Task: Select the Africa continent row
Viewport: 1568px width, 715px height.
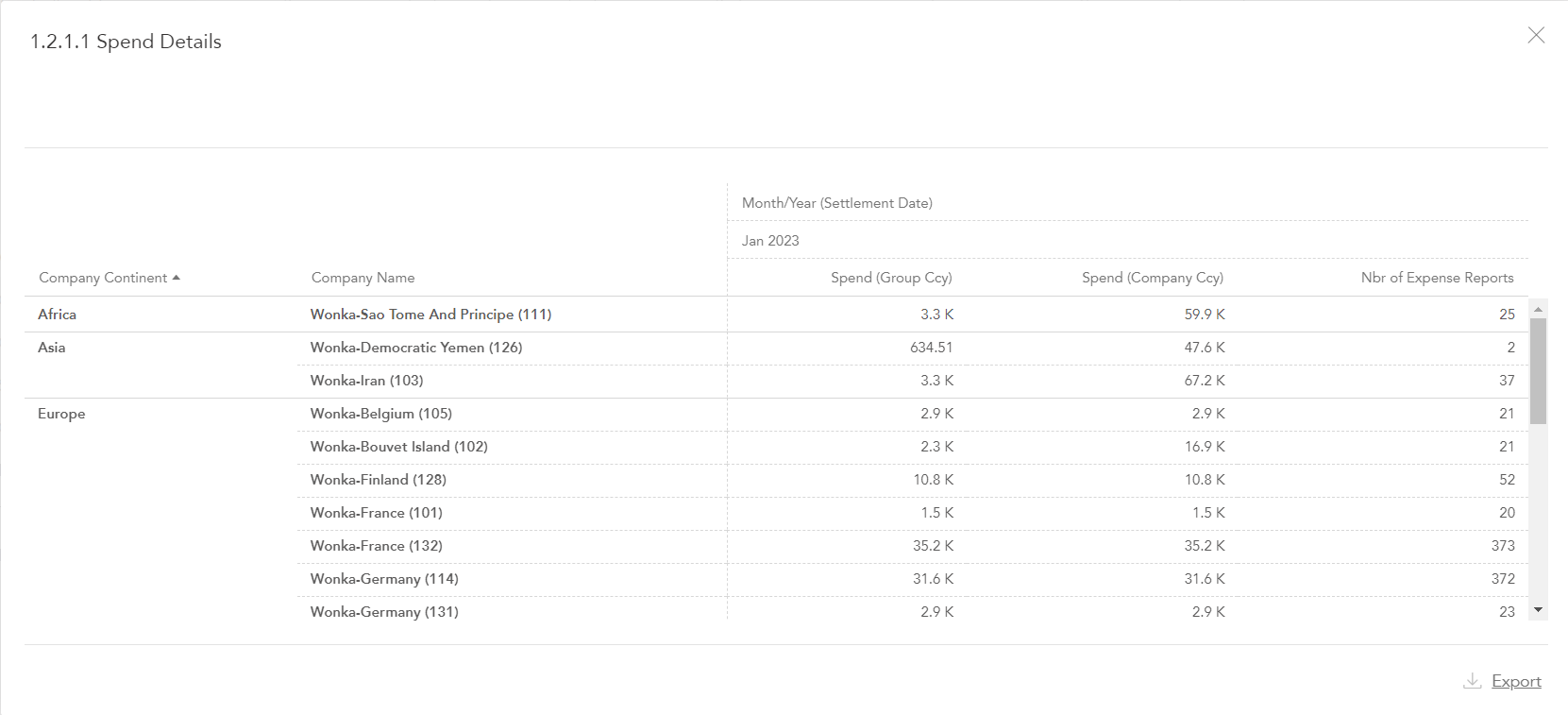Action: pos(58,315)
